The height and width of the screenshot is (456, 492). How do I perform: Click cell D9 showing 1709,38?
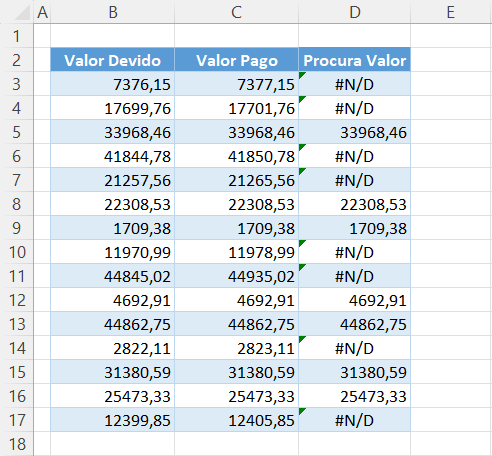pos(355,228)
